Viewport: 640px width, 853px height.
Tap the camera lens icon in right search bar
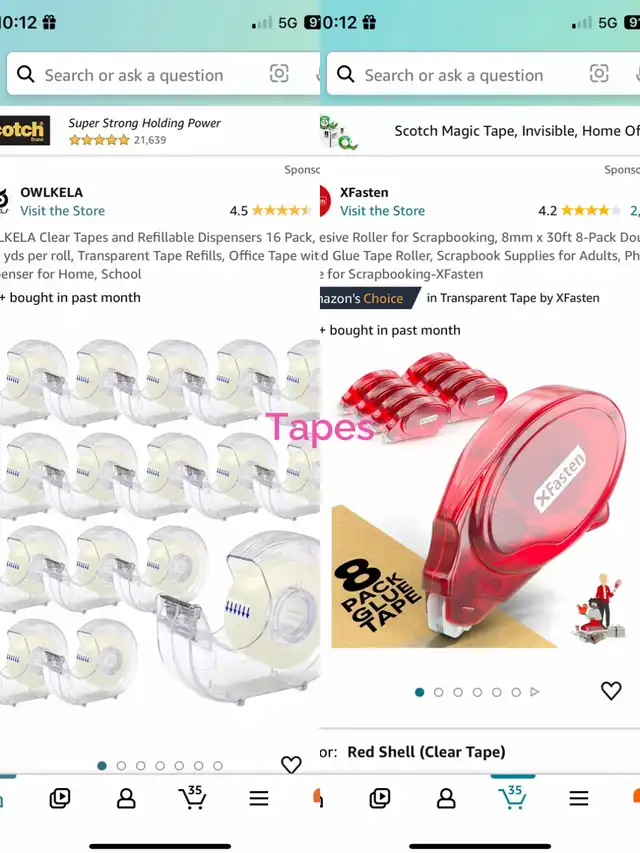pos(599,73)
